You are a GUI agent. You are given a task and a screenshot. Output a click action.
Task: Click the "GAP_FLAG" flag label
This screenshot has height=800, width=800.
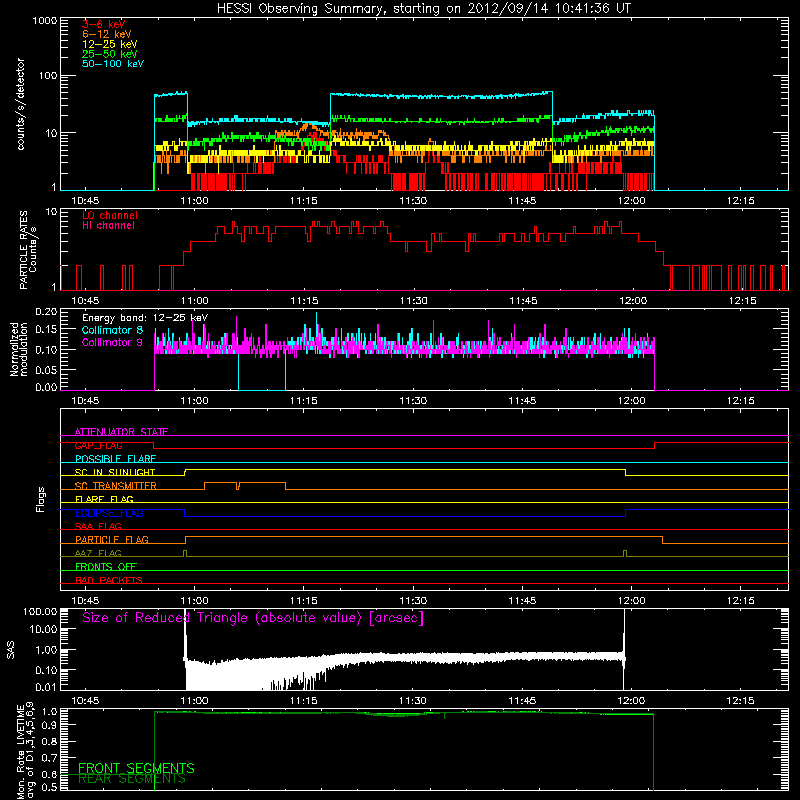point(98,445)
